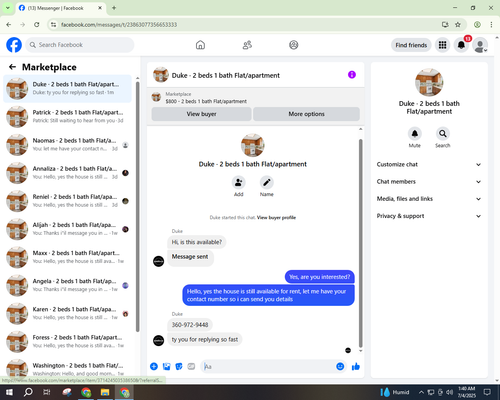Expand the Privacy & support section
Viewport: 500px width, 400px height.
coord(429,216)
